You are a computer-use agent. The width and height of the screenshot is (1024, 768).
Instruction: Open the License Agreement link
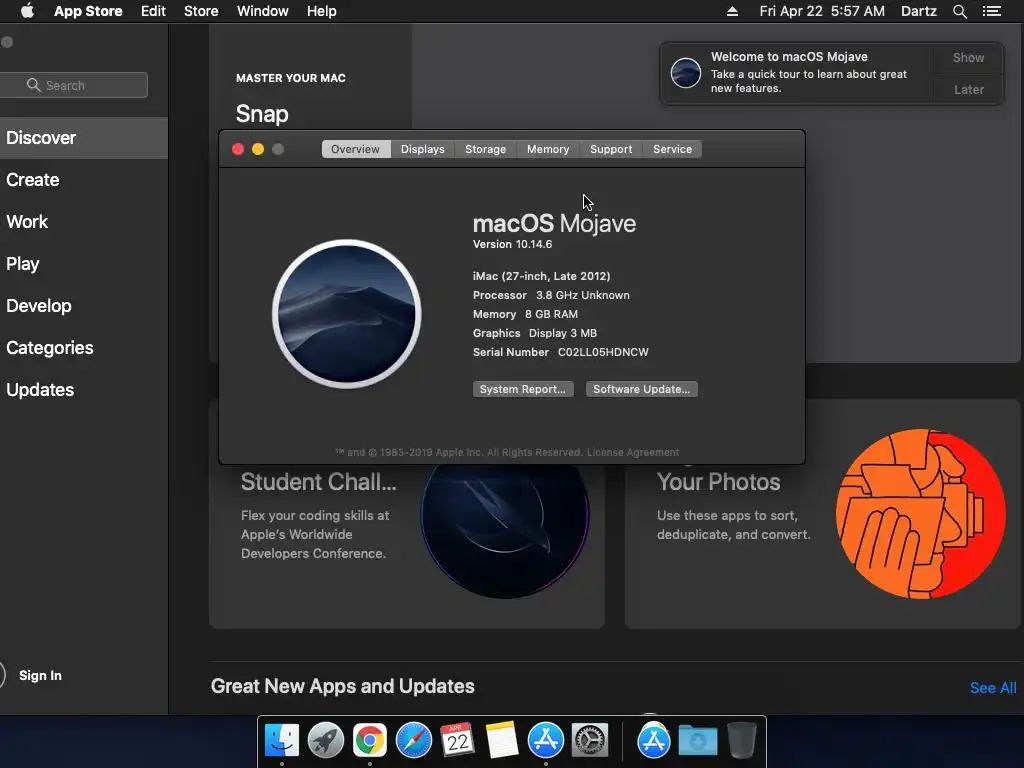point(633,452)
